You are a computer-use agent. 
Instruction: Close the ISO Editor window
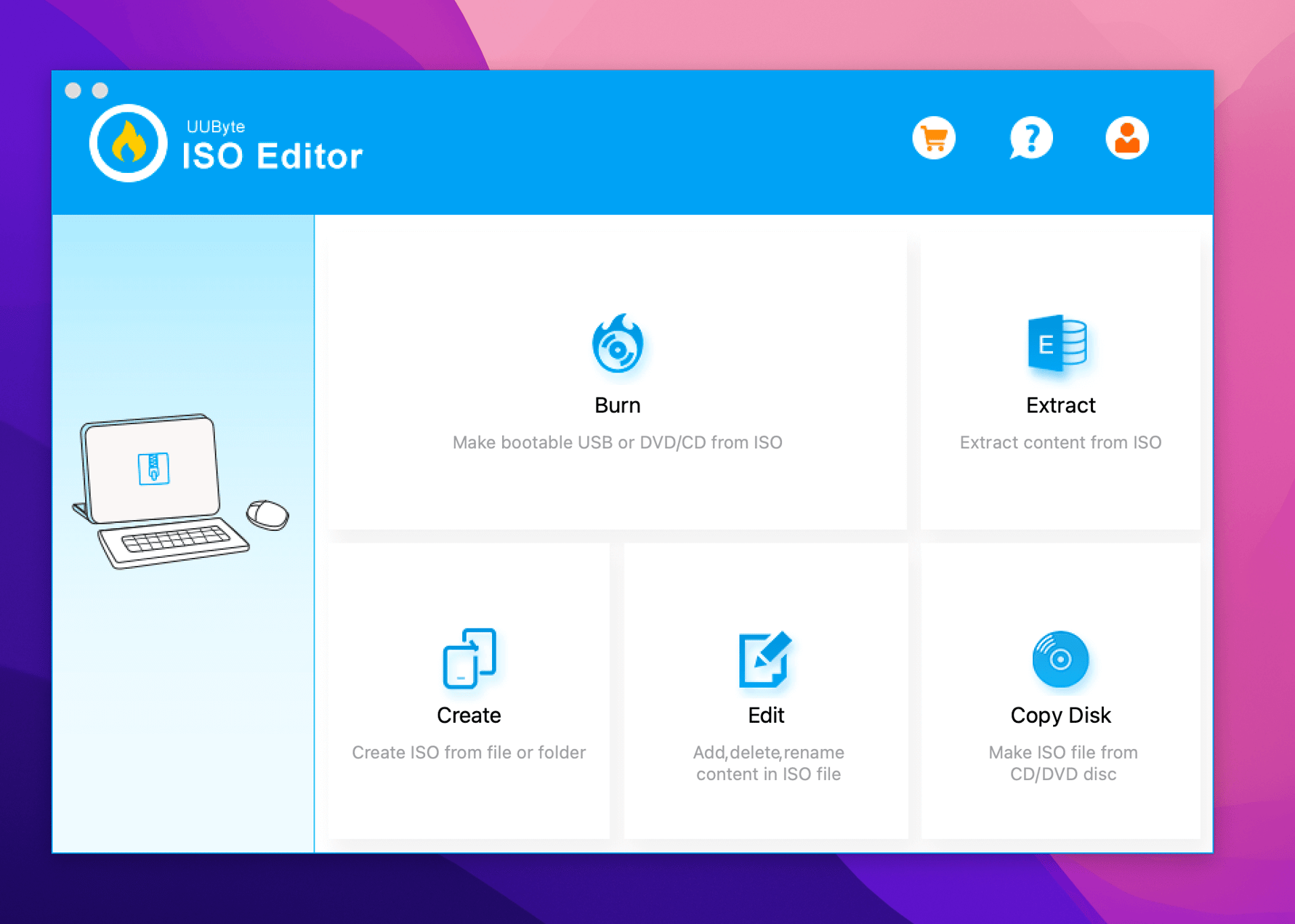pos(73,90)
